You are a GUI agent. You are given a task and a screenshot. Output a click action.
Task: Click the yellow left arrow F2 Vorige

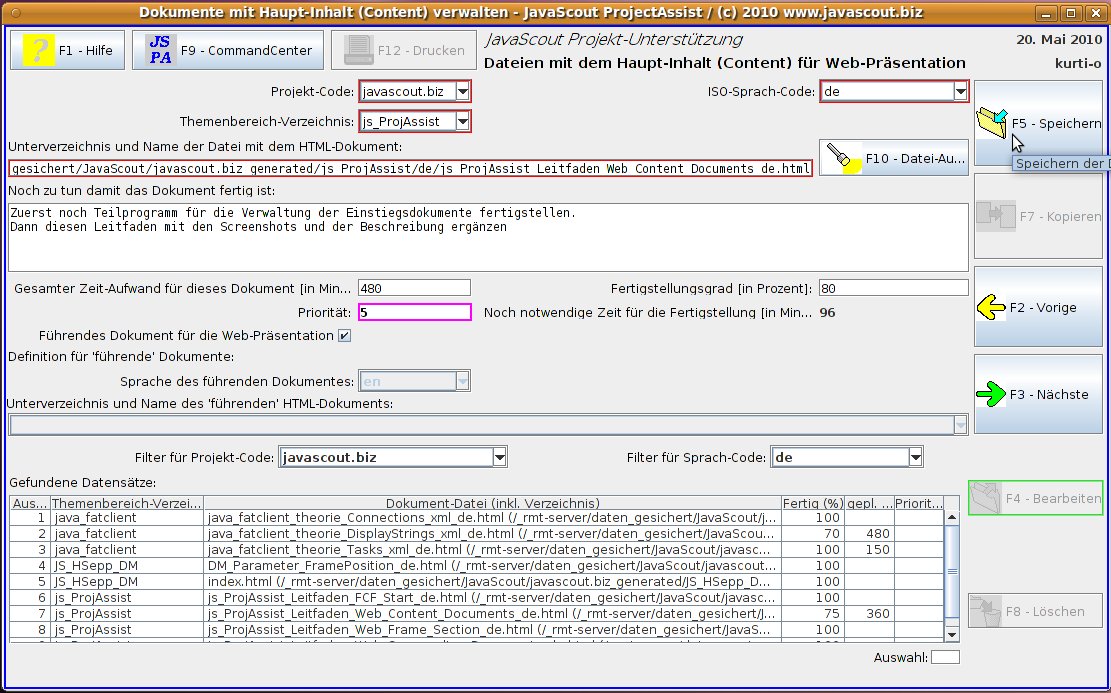point(991,307)
